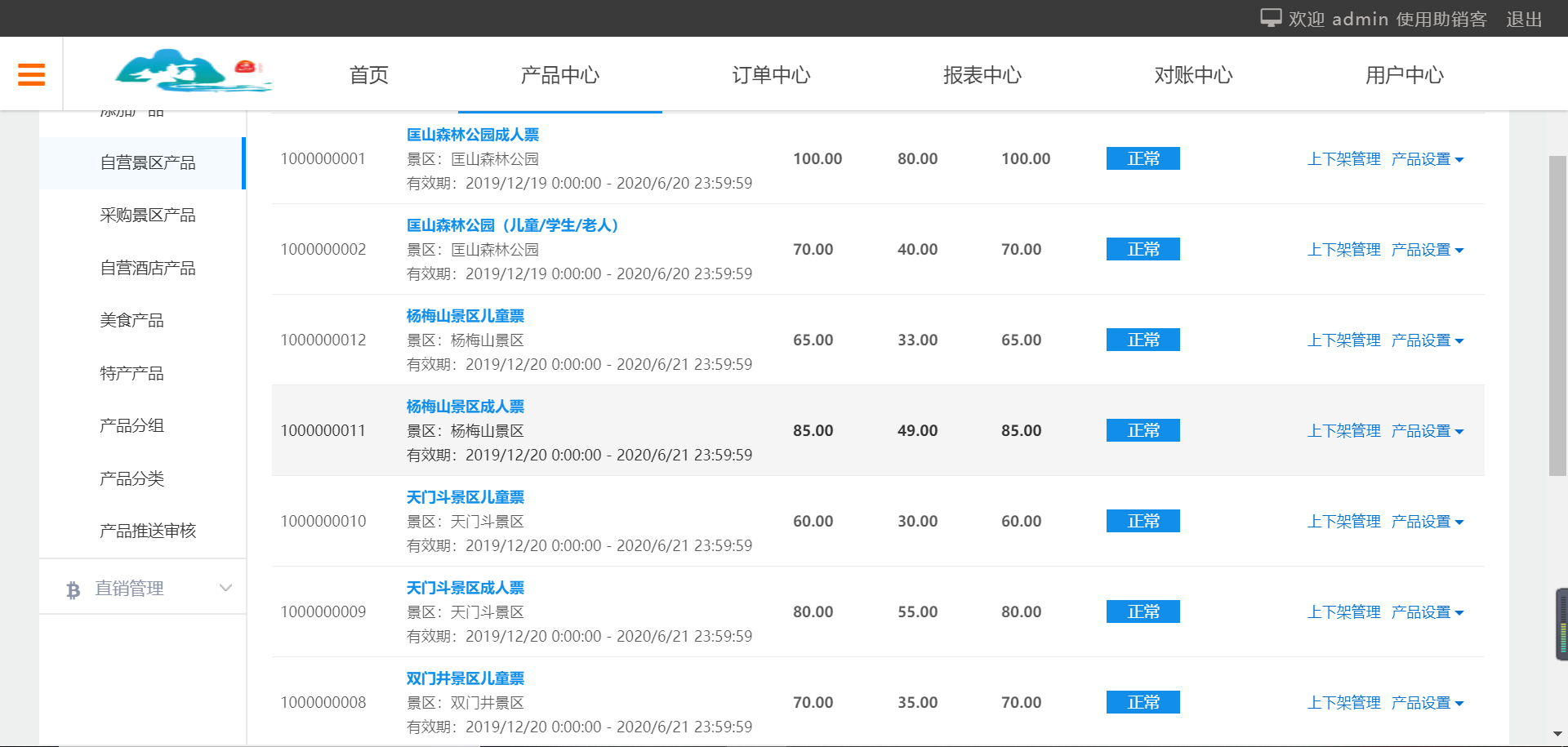Switch to the 订单中心 tab
The image size is (1568, 747).
pyautogui.click(x=770, y=75)
